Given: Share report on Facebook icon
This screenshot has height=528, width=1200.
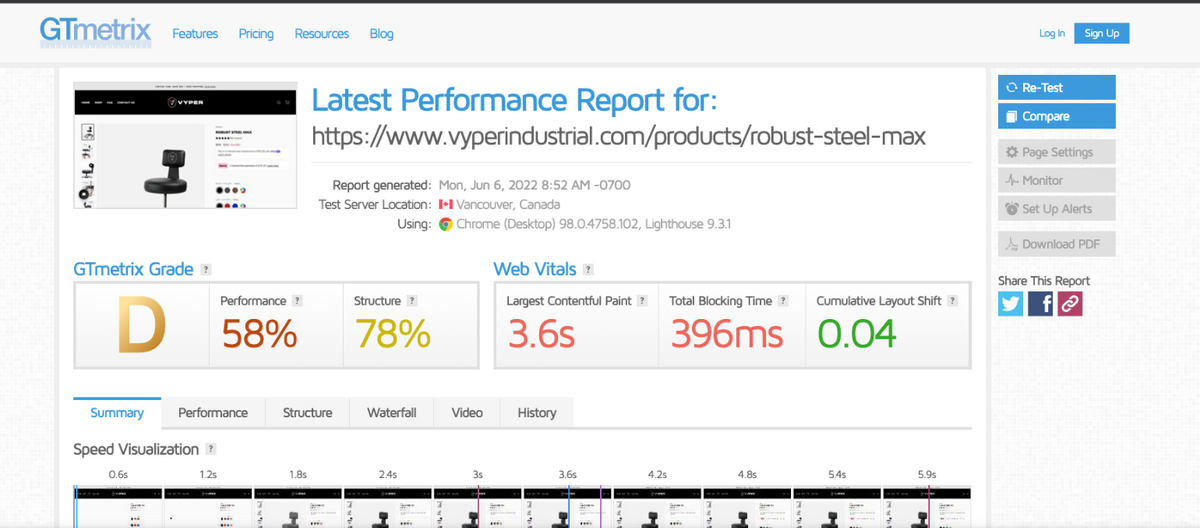Looking at the screenshot, I should coord(1040,303).
